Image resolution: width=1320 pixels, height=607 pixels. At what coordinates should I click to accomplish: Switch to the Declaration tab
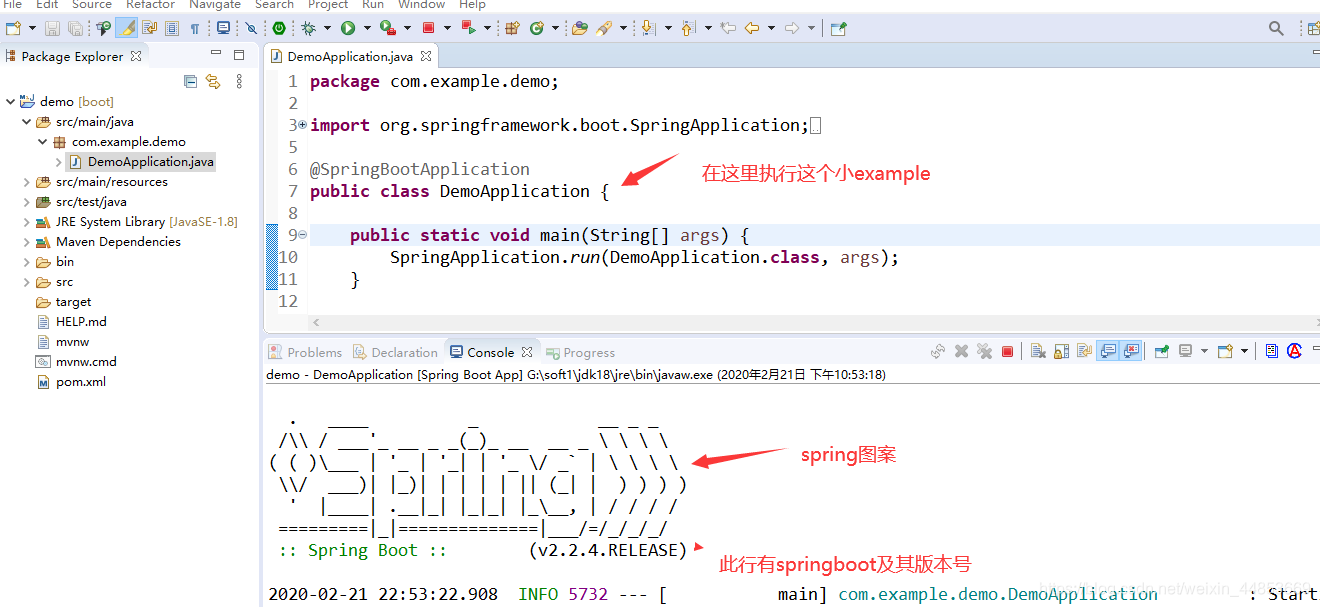coord(395,352)
